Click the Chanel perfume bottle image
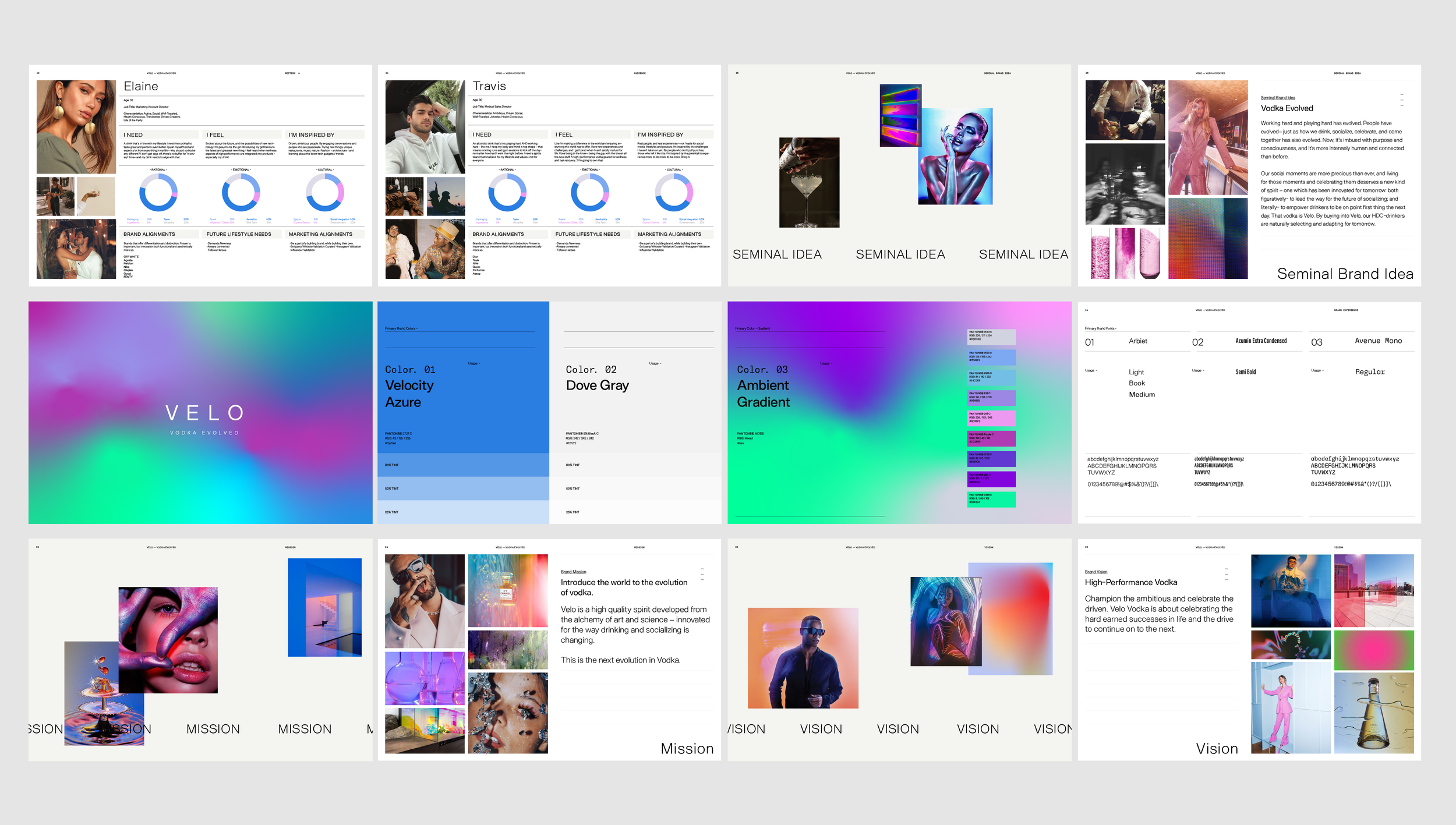 [507, 590]
